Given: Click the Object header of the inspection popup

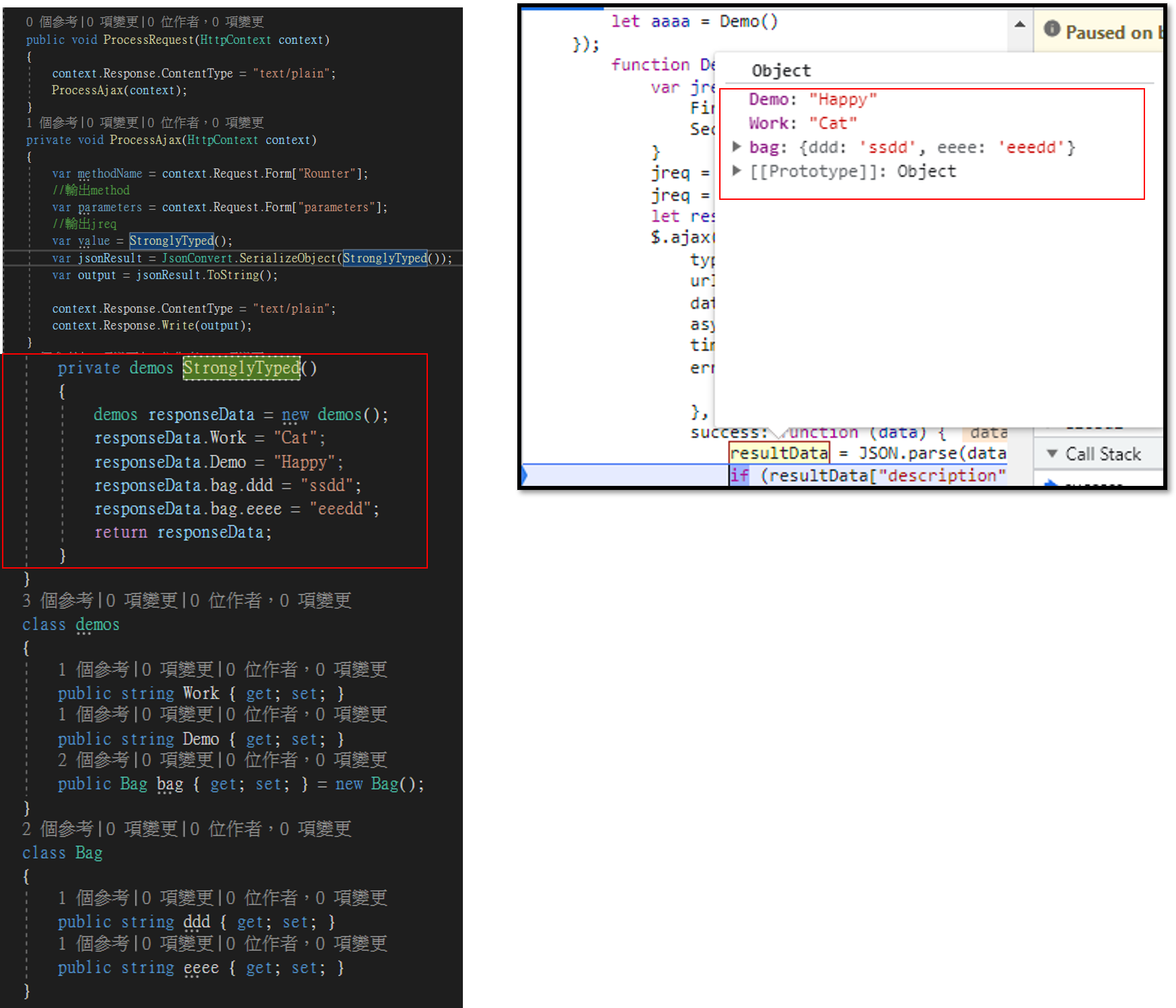Looking at the screenshot, I should pos(780,70).
